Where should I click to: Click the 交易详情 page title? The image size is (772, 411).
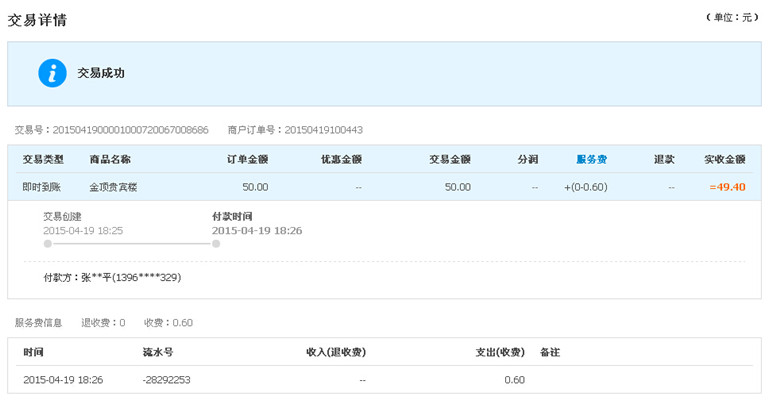coord(37,20)
